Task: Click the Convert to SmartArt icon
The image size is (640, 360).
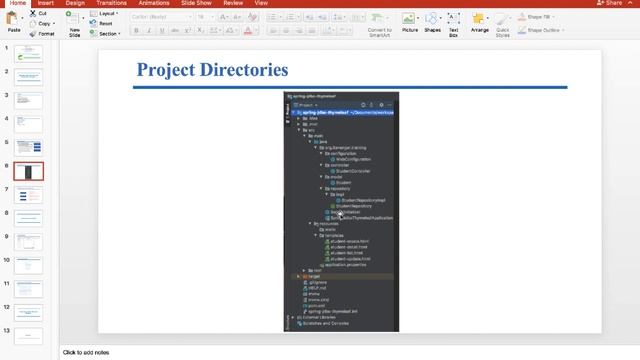Action: click(377, 18)
